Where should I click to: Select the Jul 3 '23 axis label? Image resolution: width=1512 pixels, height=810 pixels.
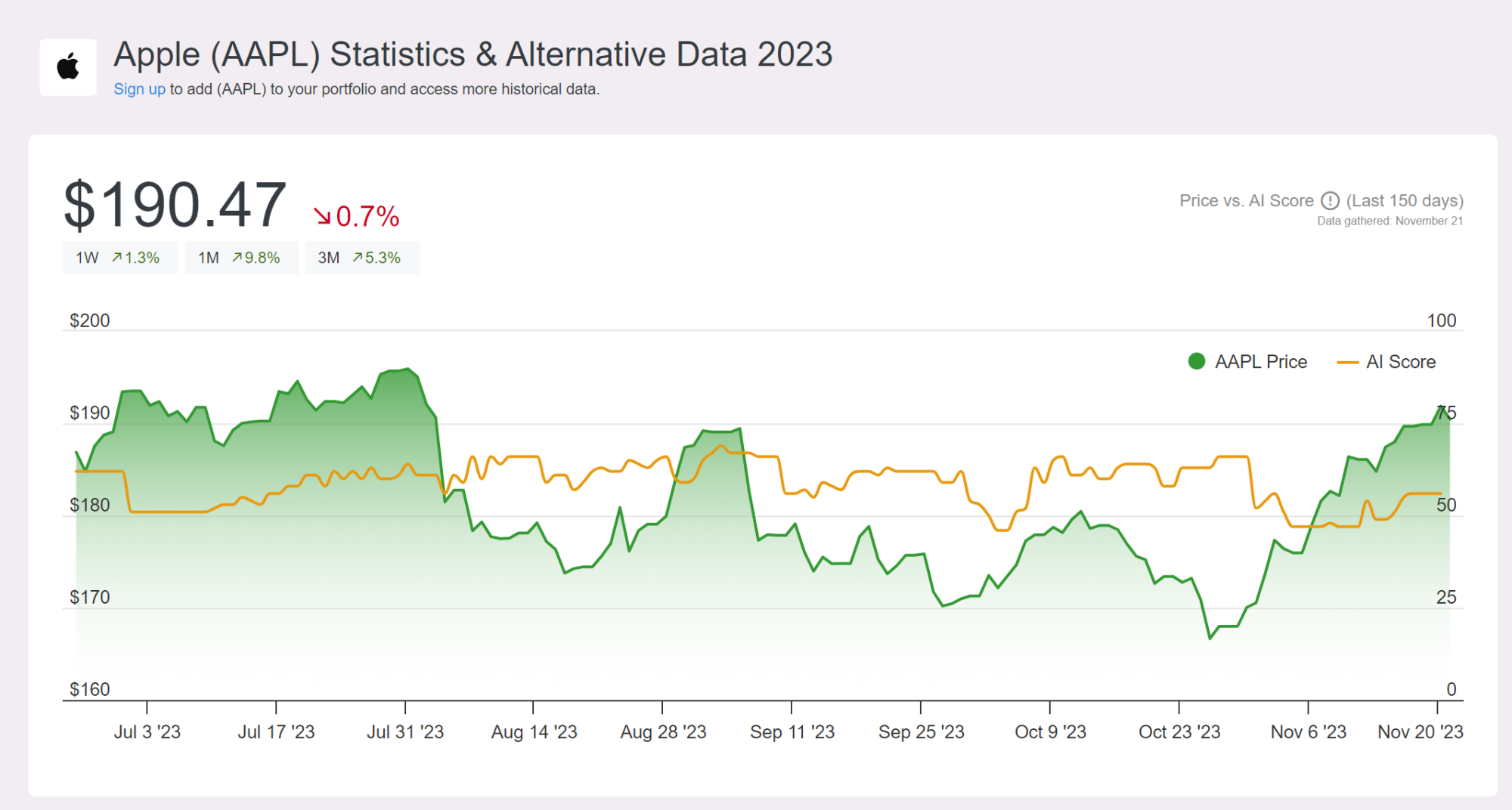148,731
